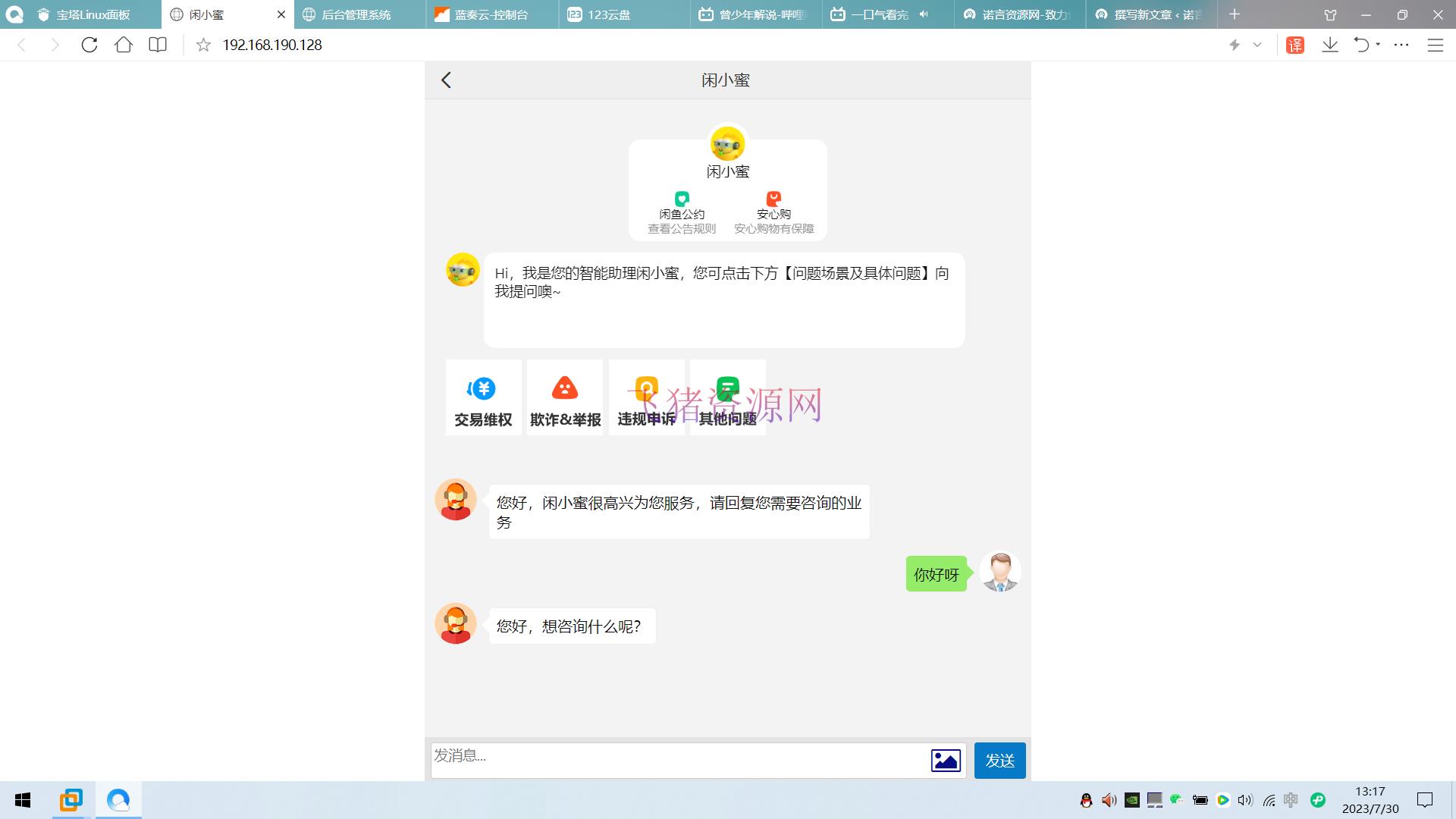The width and height of the screenshot is (1456, 819).
Task: Switch to the 撰写新文章 tab
Action: 1153,14
